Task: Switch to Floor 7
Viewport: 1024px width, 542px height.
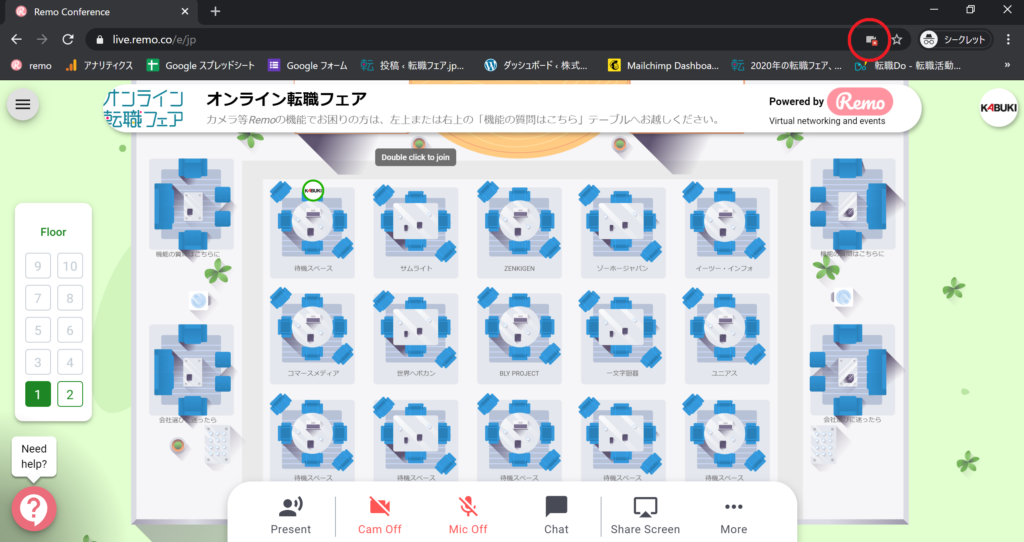Action: point(38,298)
